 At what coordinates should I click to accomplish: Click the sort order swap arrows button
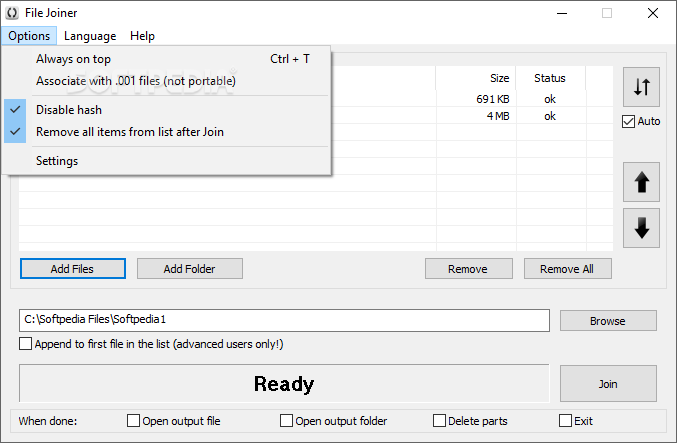pyautogui.click(x=641, y=87)
